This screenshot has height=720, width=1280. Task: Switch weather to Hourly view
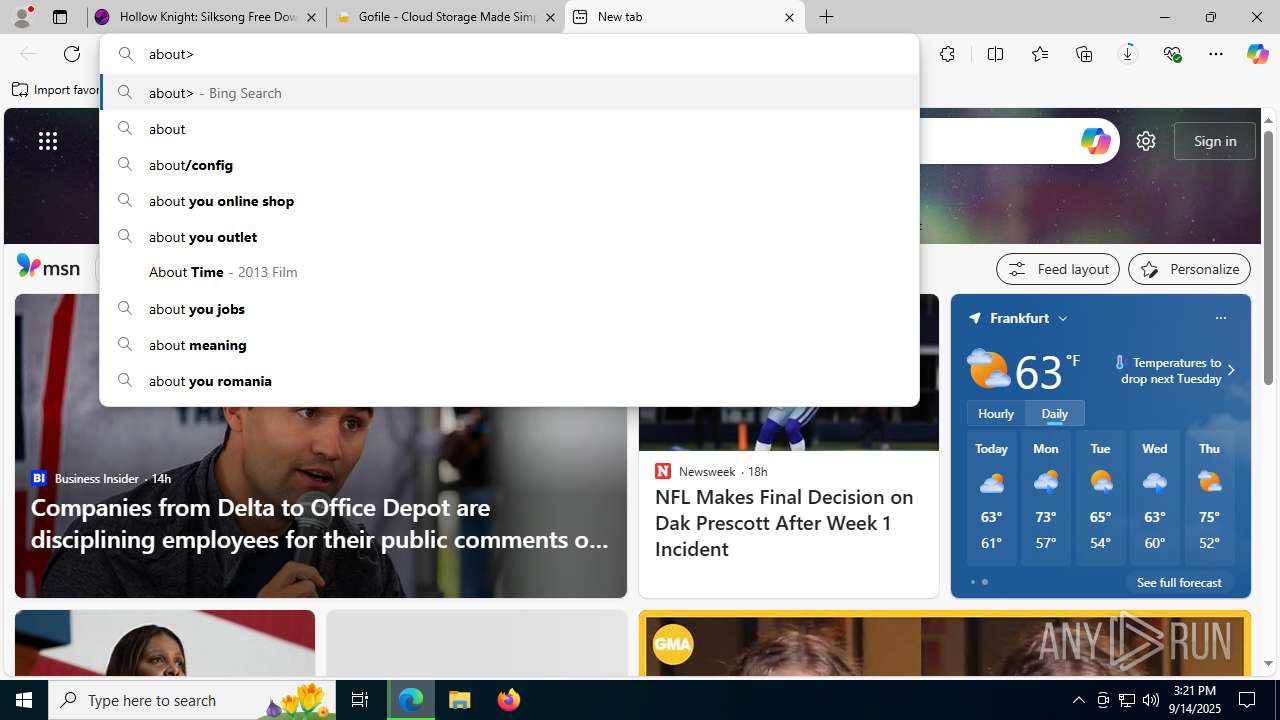click(996, 413)
